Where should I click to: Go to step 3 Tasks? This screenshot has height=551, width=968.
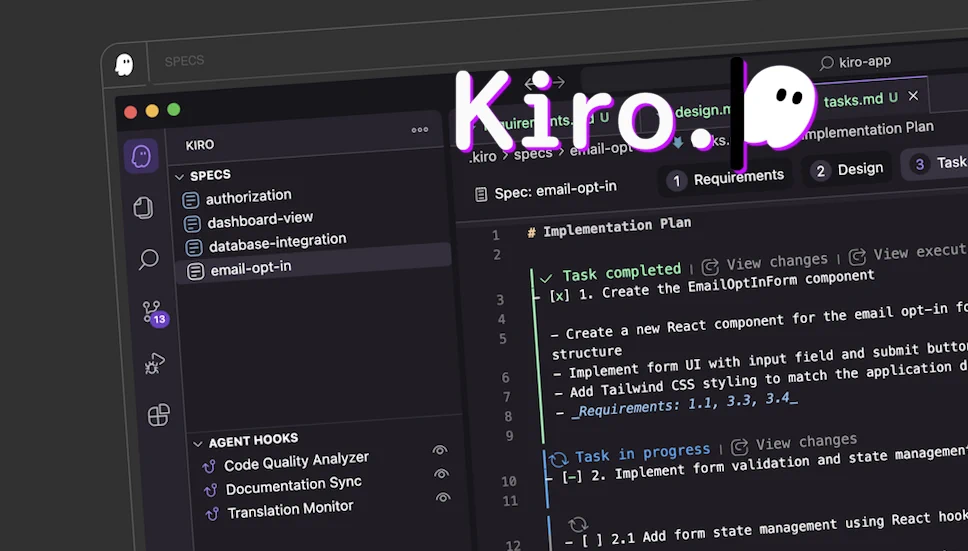point(935,163)
